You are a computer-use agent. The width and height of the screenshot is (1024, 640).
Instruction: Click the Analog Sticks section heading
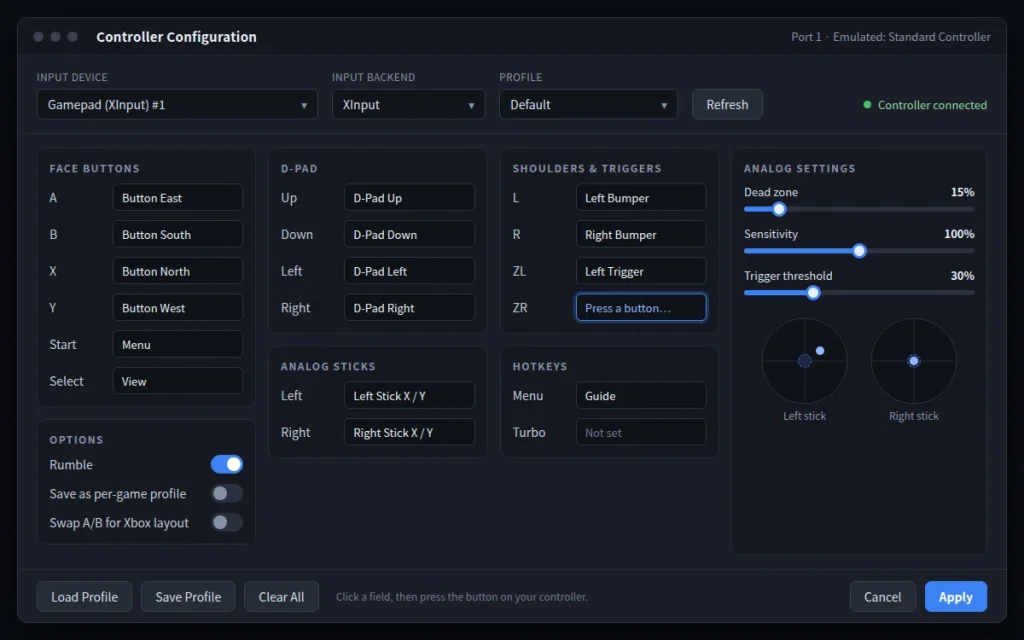click(328, 366)
